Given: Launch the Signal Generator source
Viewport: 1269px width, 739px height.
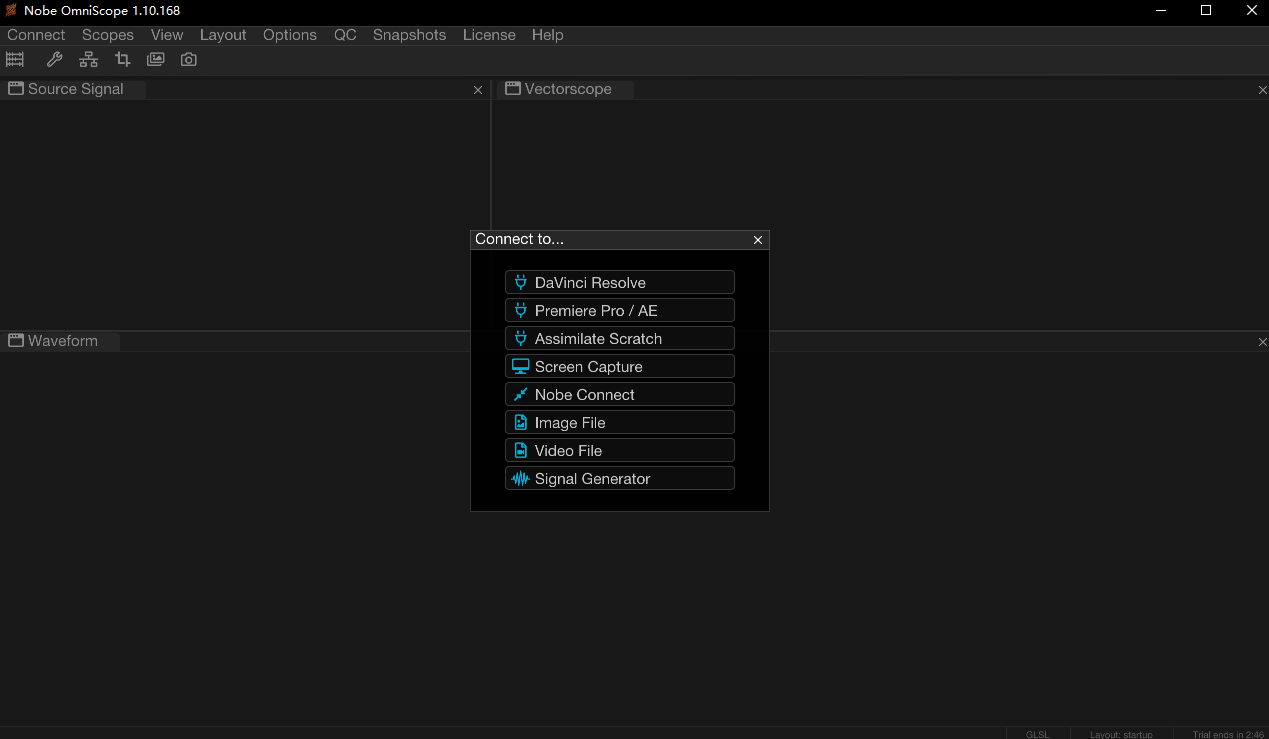Looking at the screenshot, I should (x=619, y=479).
